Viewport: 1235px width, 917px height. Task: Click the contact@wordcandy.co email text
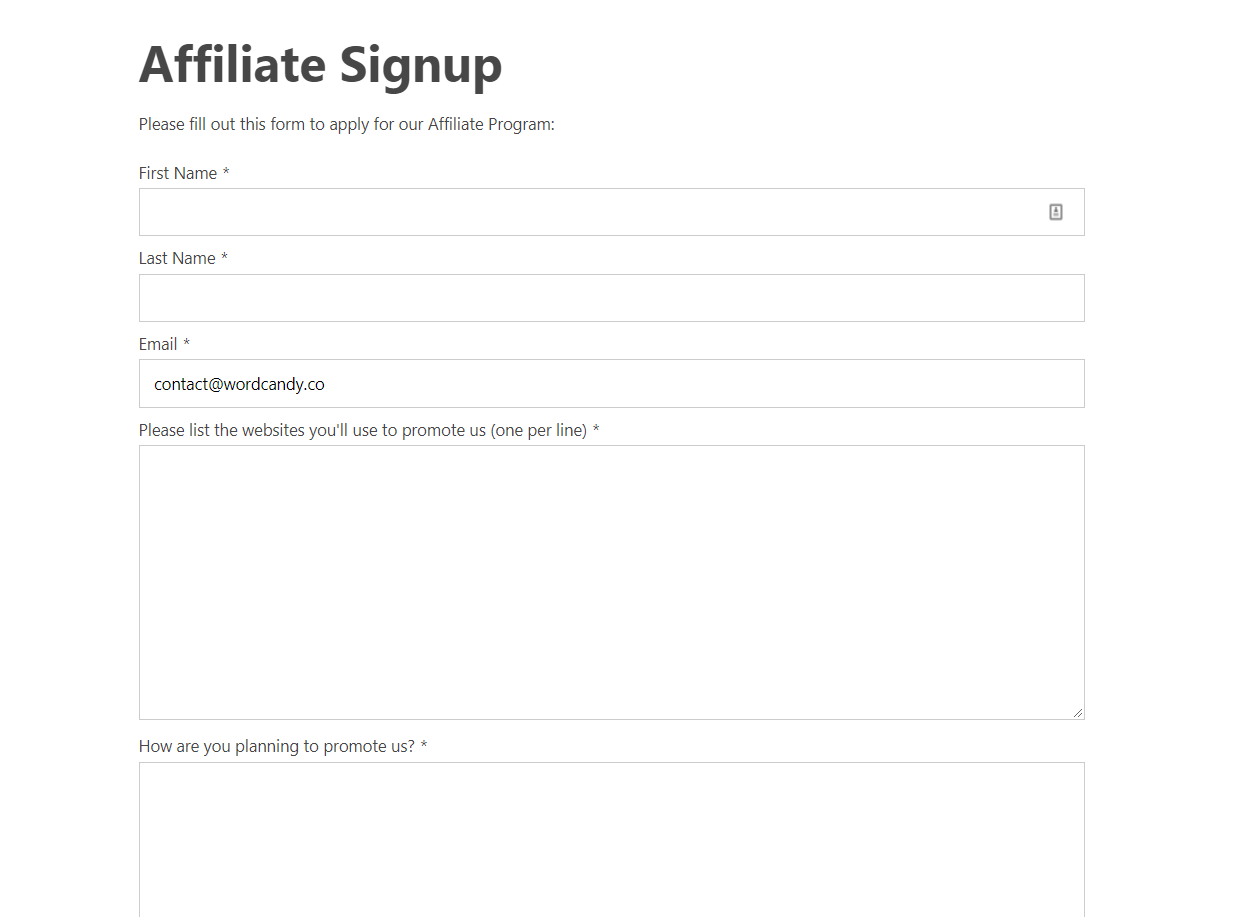coord(239,384)
